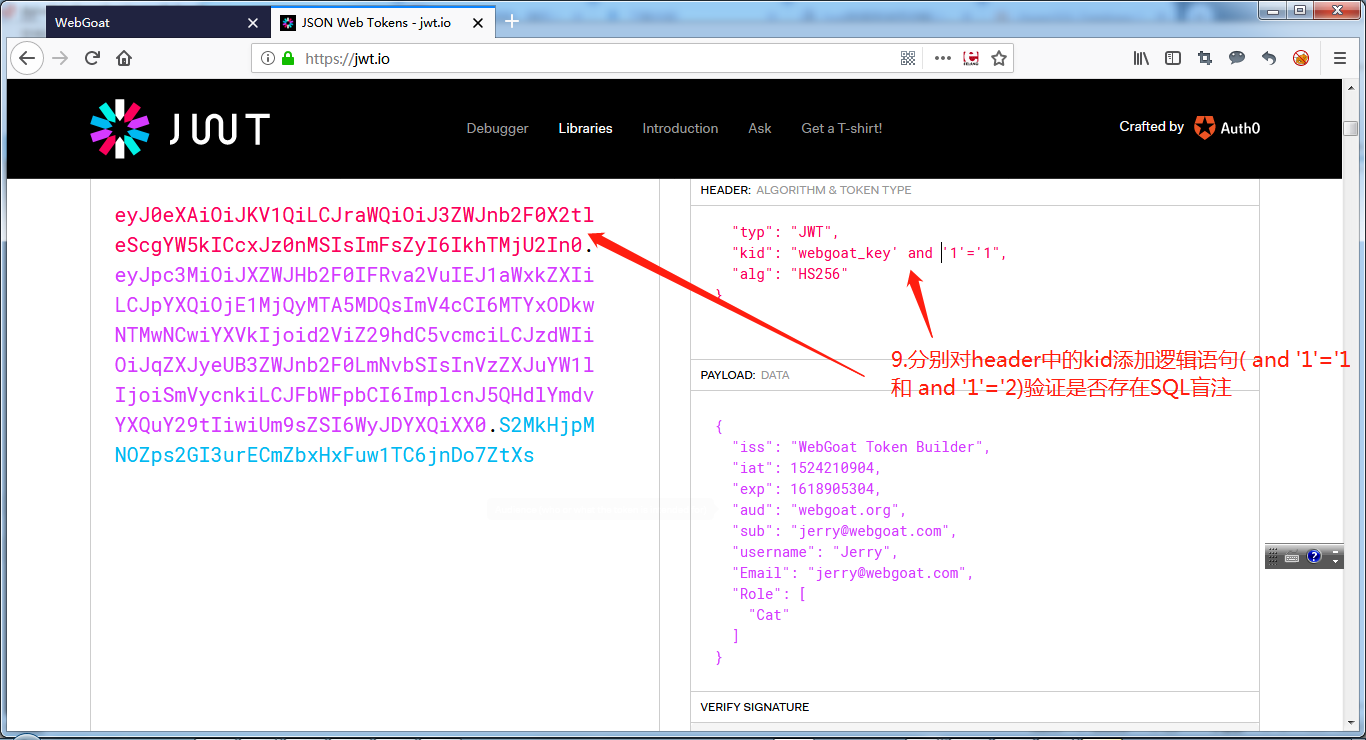Image resolution: width=1366 pixels, height=740 pixels.
Task: Open the QR code icon in address bar
Action: (908, 58)
